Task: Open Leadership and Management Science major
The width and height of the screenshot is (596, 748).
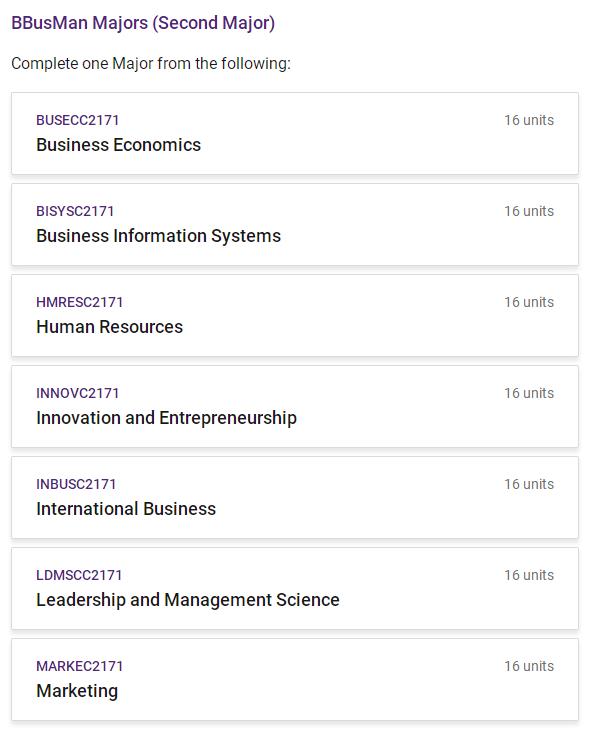Action: point(295,589)
